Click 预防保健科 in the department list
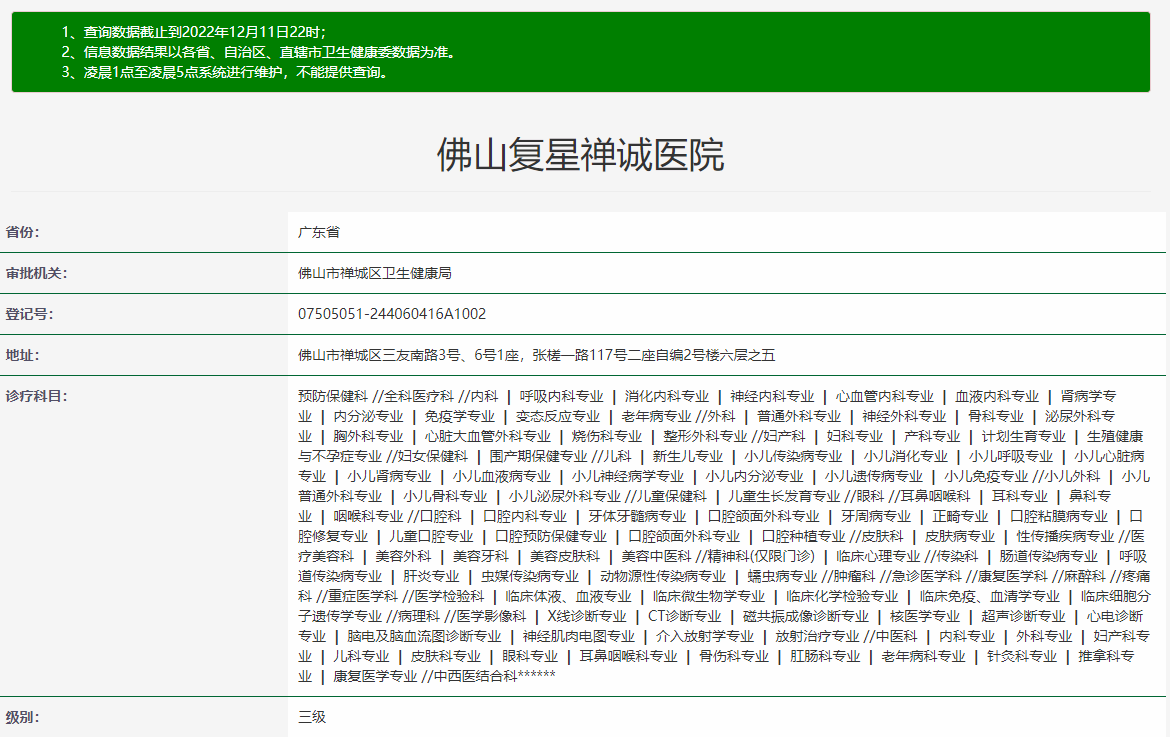This screenshot has height=737, width=1170. 333,396
